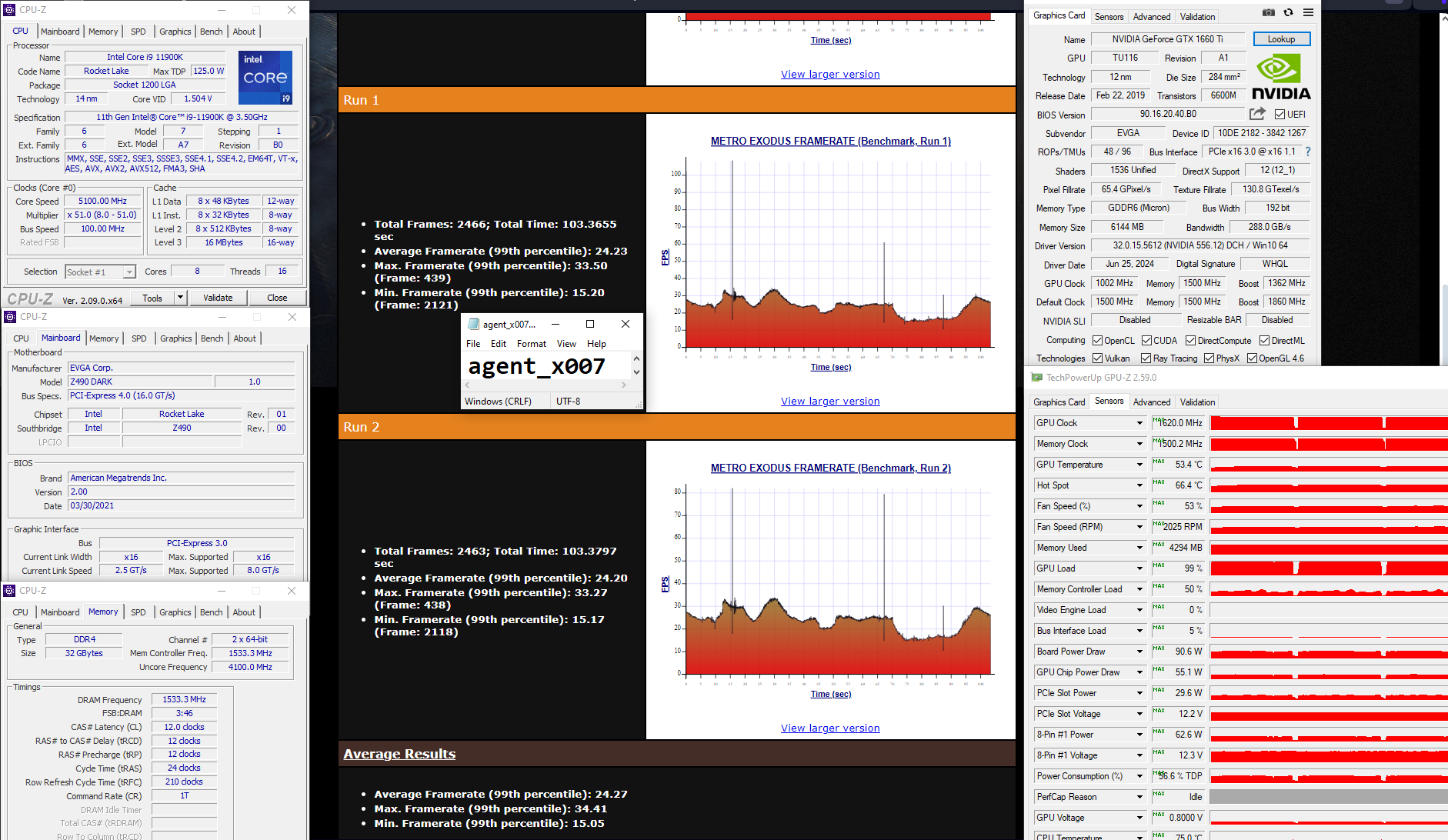Open the Memory Clock sensor dropdown

click(1140, 444)
